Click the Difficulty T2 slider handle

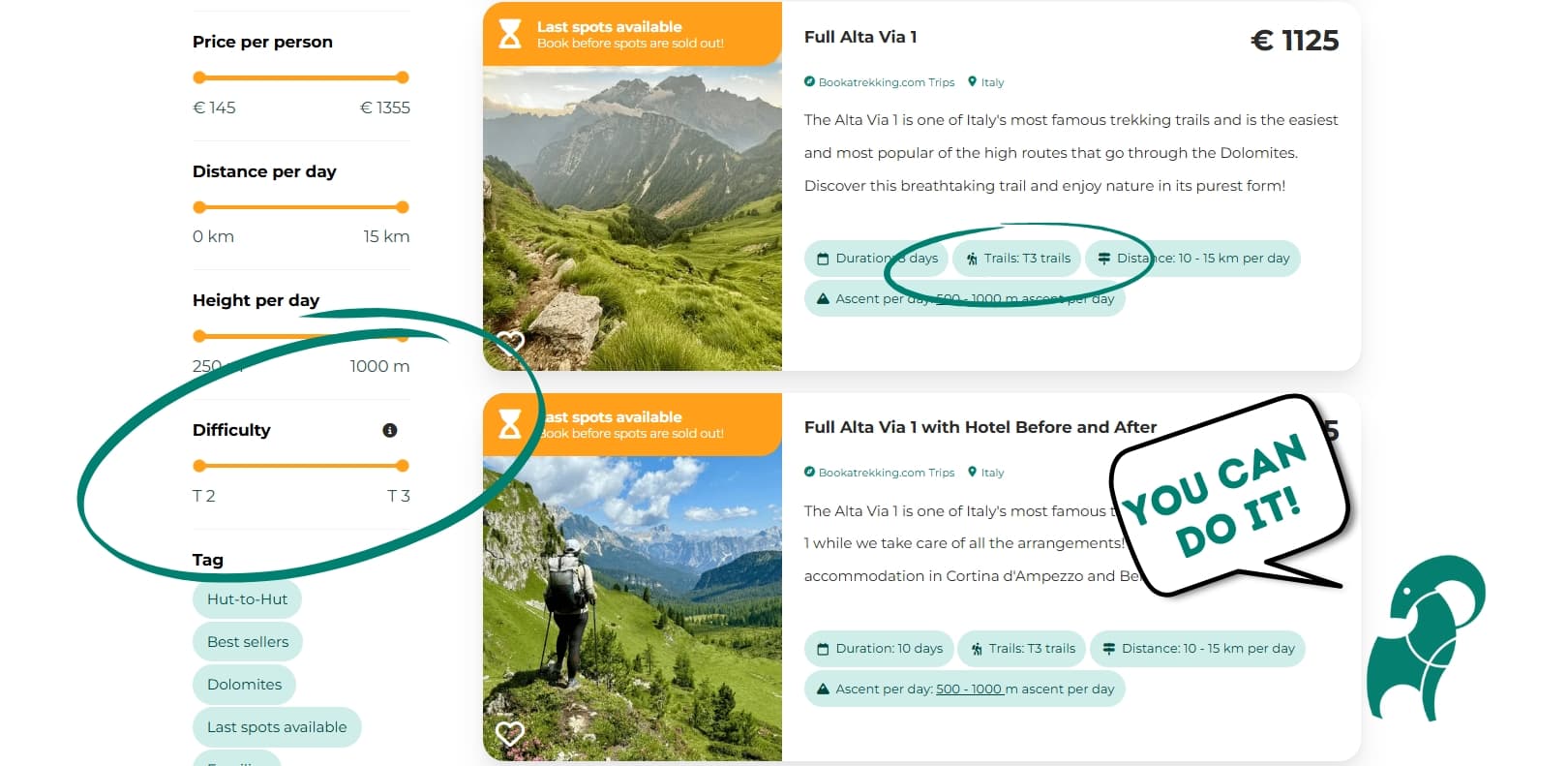click(199, 466)
